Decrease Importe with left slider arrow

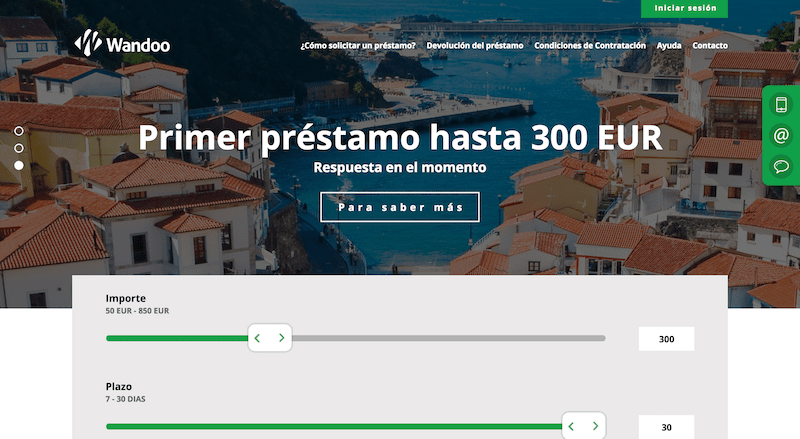point(258,338)
